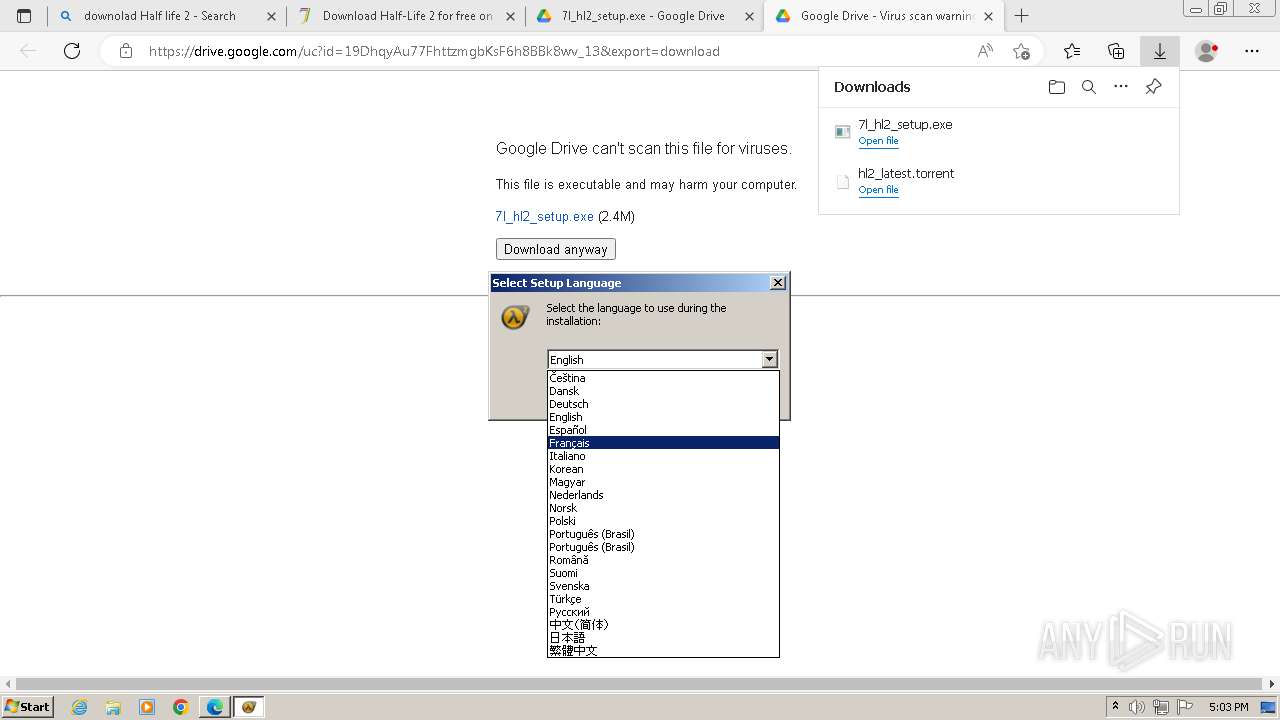Open Internet Explorer from taskbar

tap(80, 707)
